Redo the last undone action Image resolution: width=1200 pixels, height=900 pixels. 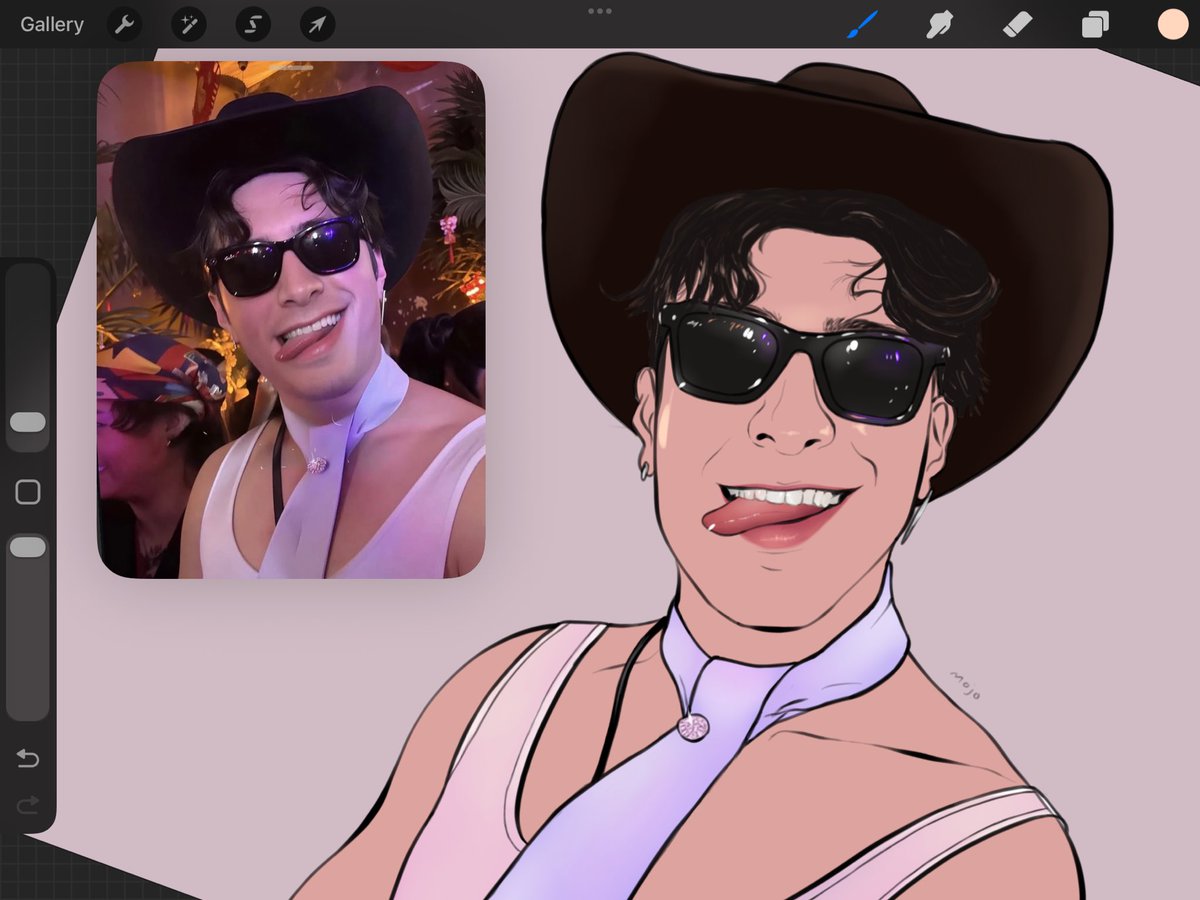point(28,804)
